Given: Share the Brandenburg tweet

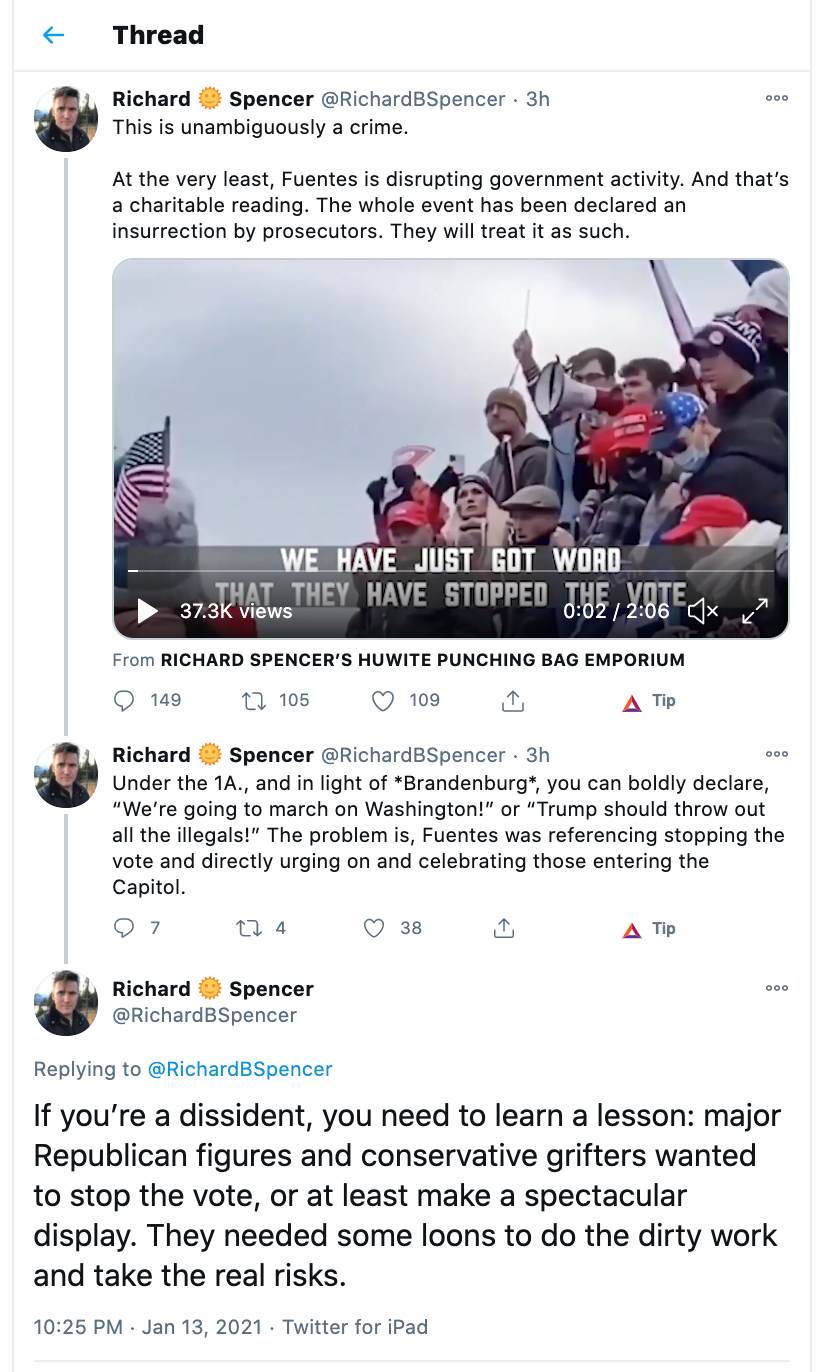Looking at the screenshot, I should tap(504, 929).
